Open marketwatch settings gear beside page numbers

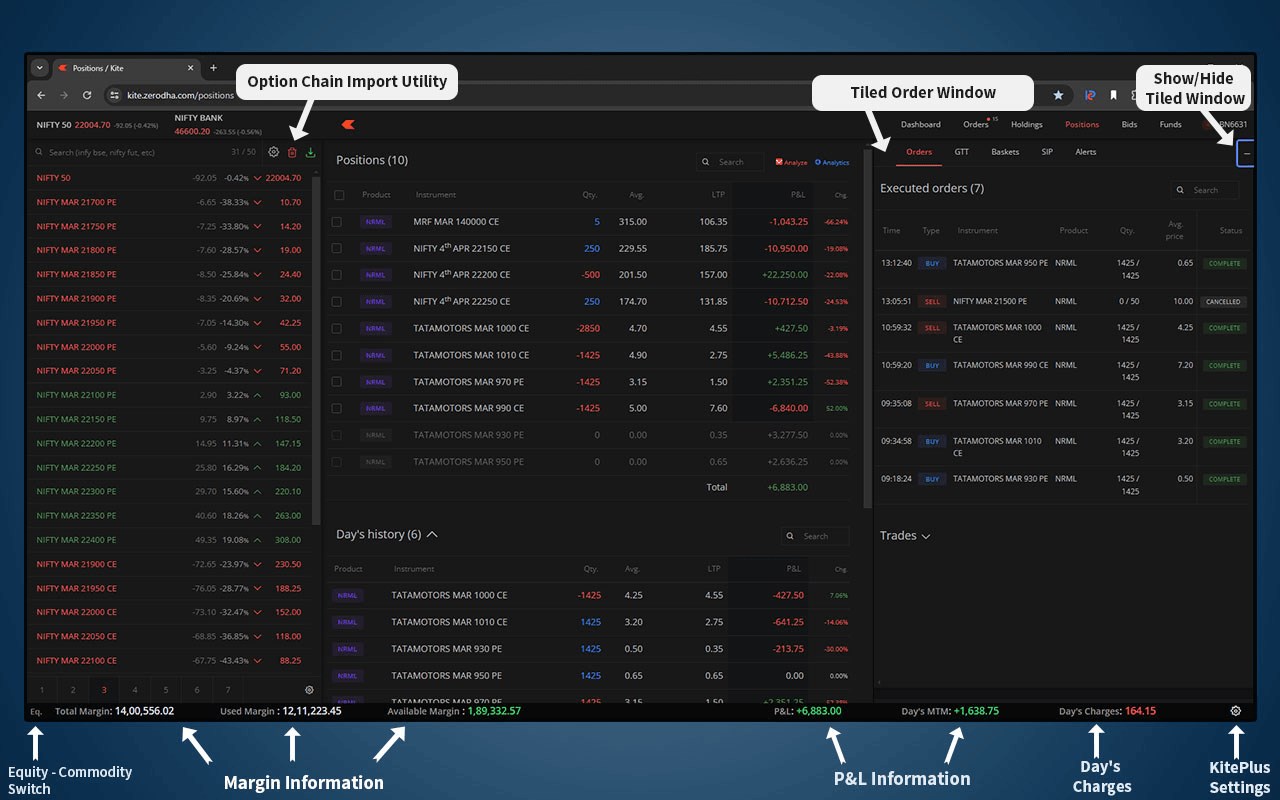tap(309, 690)
